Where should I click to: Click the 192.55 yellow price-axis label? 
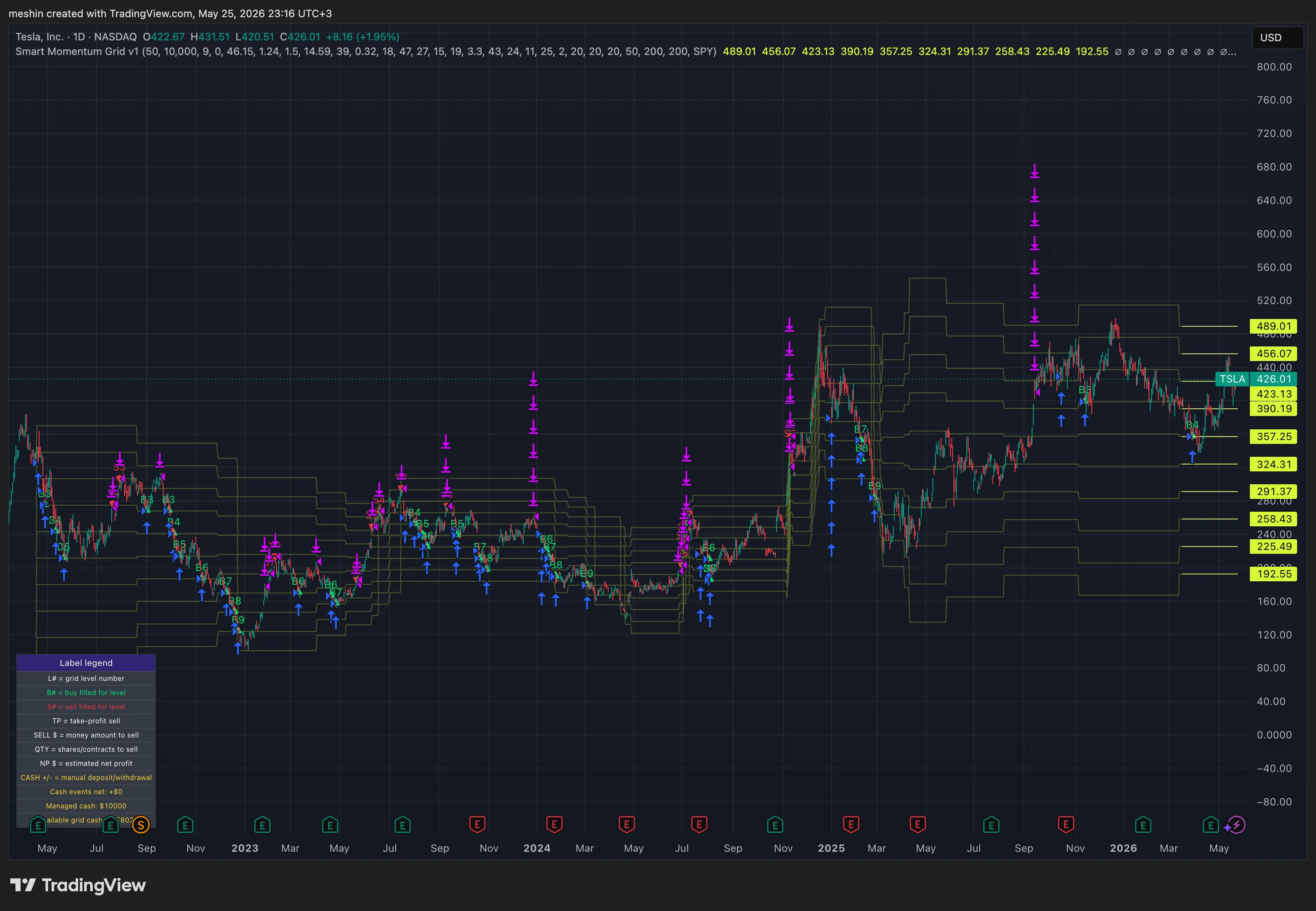pos(1274,574)
